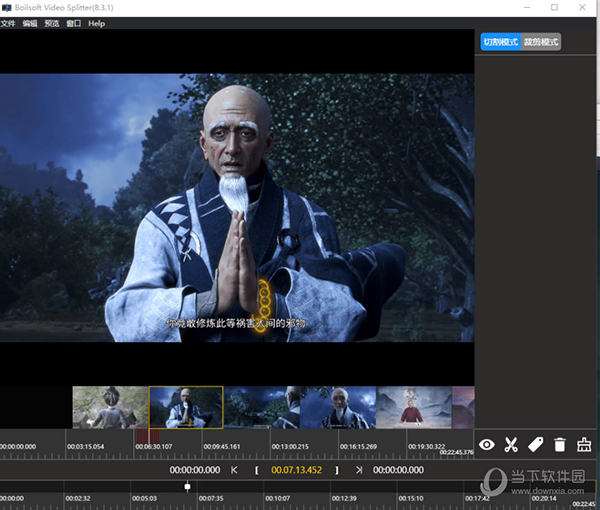The image size is (600, 510).
Task: Click the 00:15:10 mark on lower timeline
Action: click(411, 499)
